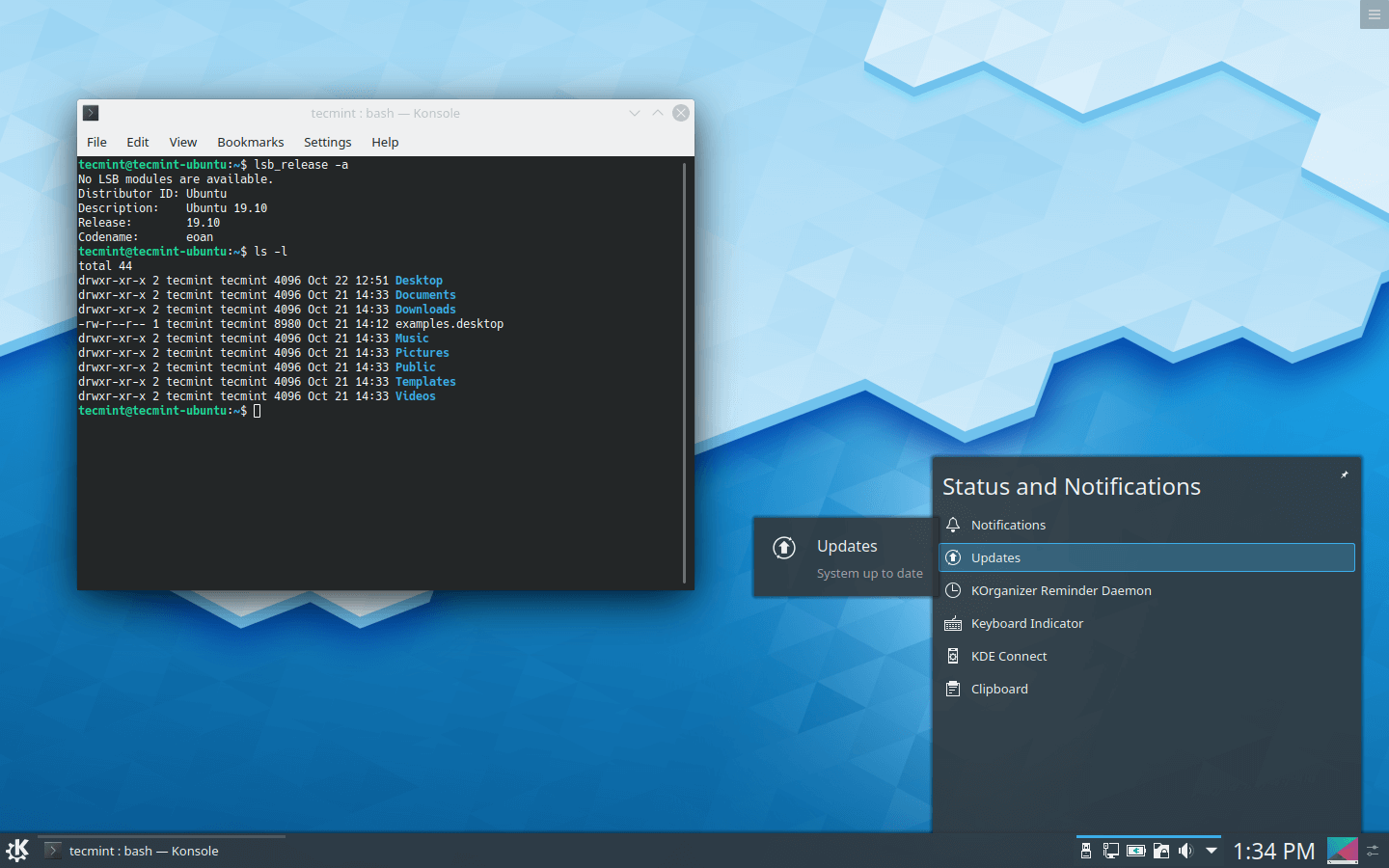This screenshot has height=868, width=1389.
Task: Open the Clipboard manager icon
Action: [953, 689]
